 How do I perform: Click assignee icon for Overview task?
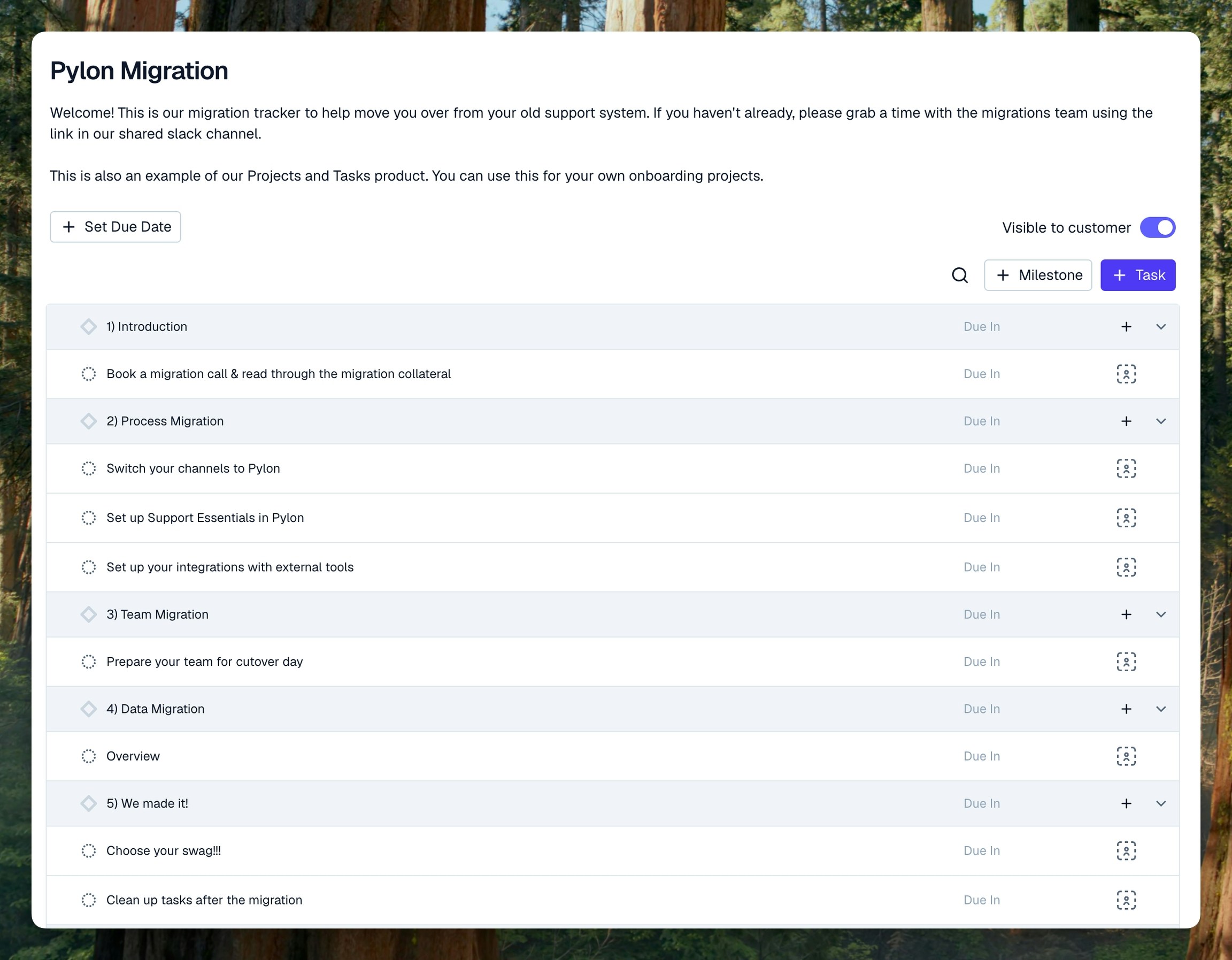(1126, 756)
